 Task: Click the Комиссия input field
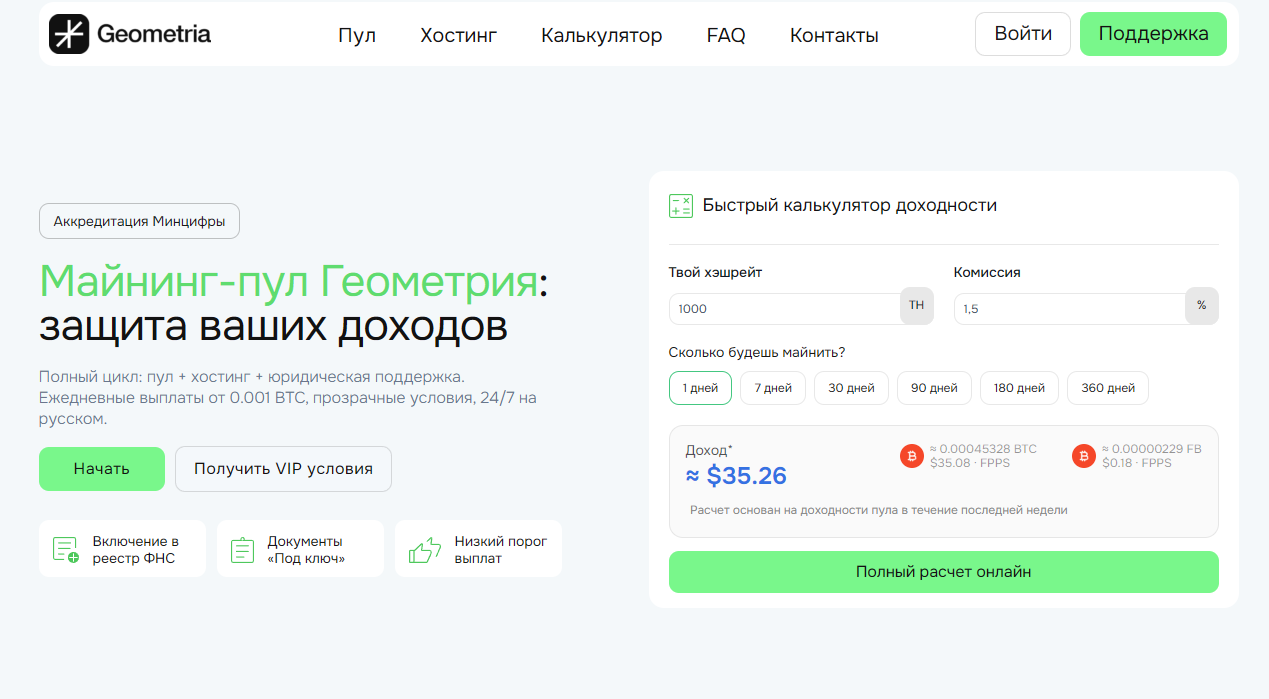point(1070,309)
